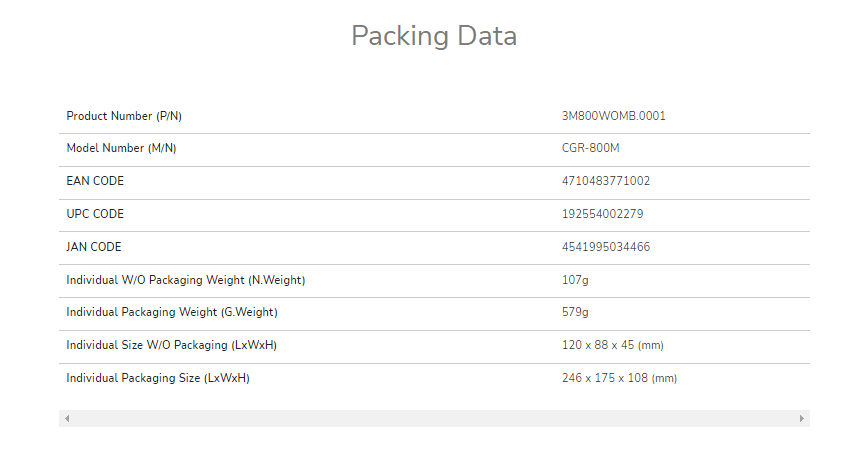Click the model number value CGR-800M

pyautogui.click(x=590, y=148)
